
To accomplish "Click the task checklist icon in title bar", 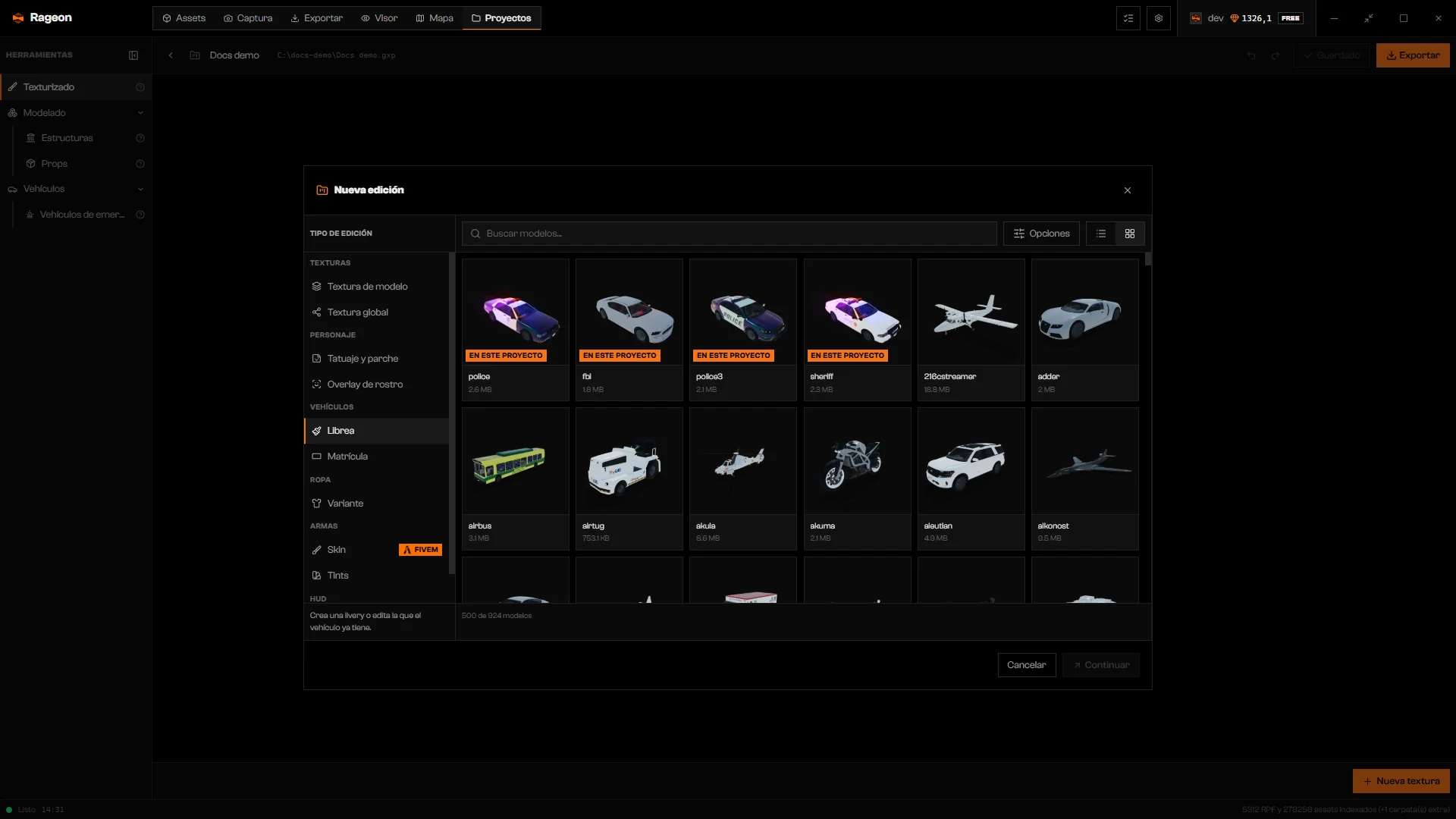I will click(x=1128, y=18).
